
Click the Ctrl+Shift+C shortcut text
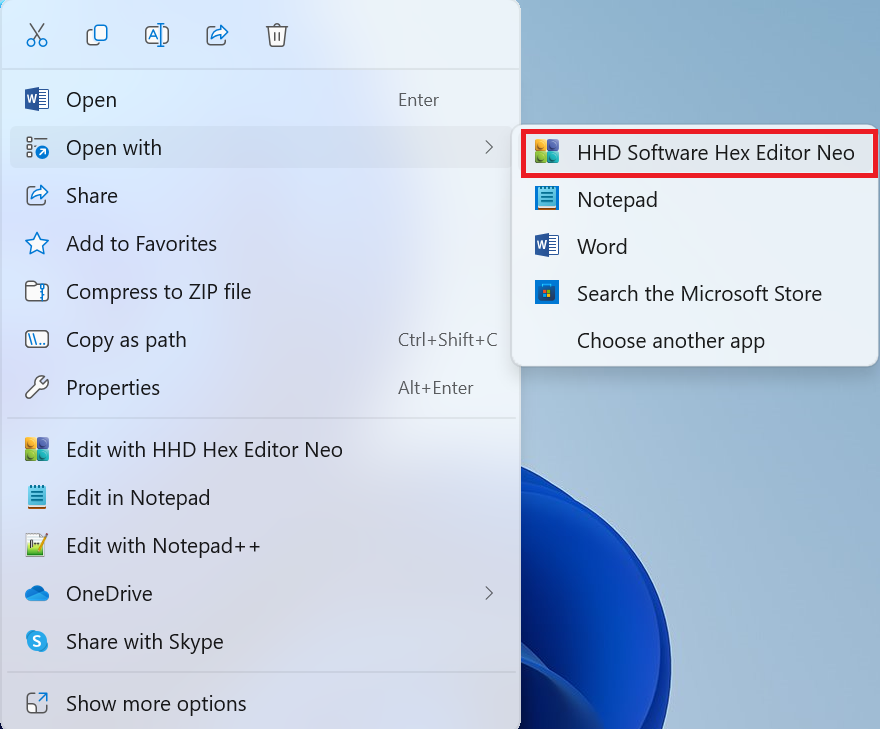pos(447,340)
